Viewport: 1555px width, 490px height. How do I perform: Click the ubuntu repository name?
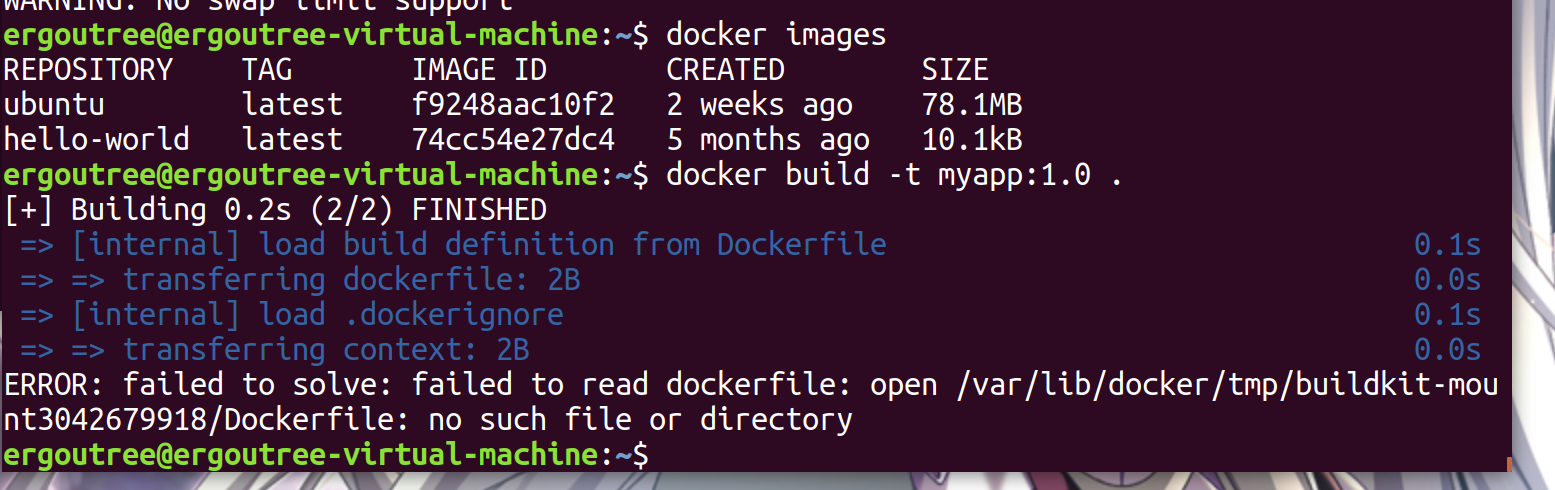click(54, 105)
